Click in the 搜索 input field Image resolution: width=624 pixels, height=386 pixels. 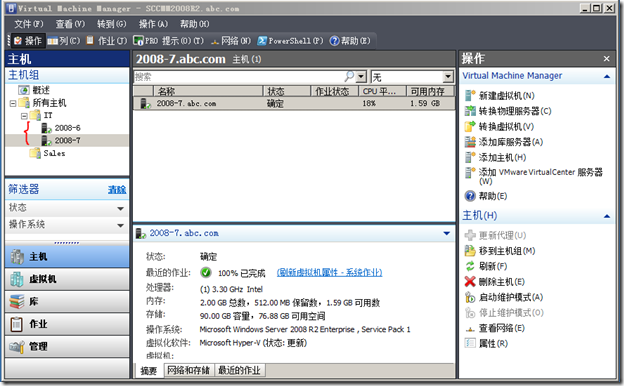(x=239, y=76)
